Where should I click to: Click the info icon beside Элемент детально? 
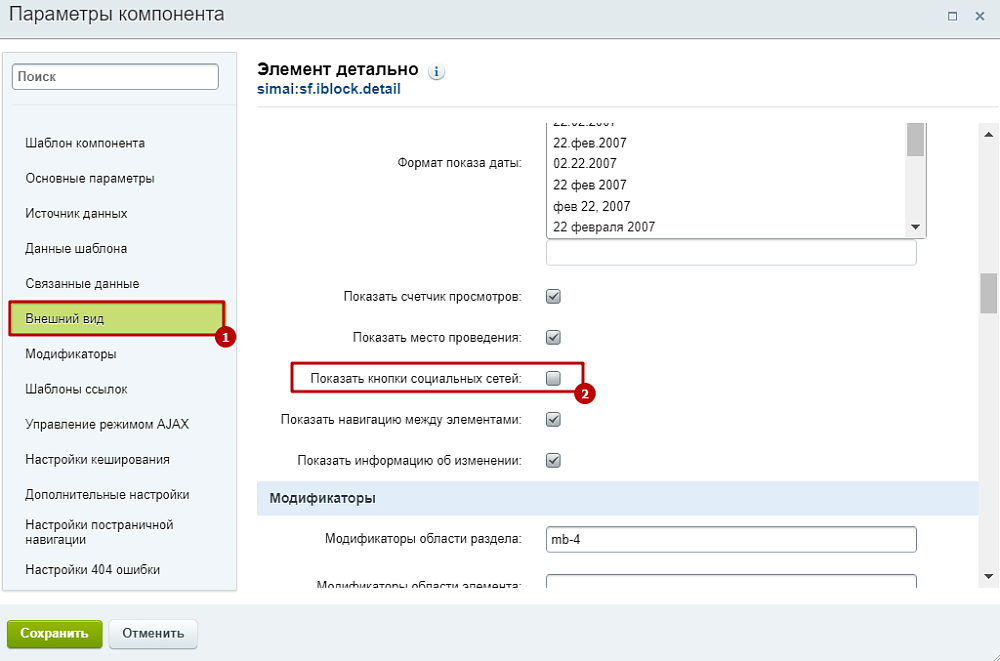click(436, 72)
